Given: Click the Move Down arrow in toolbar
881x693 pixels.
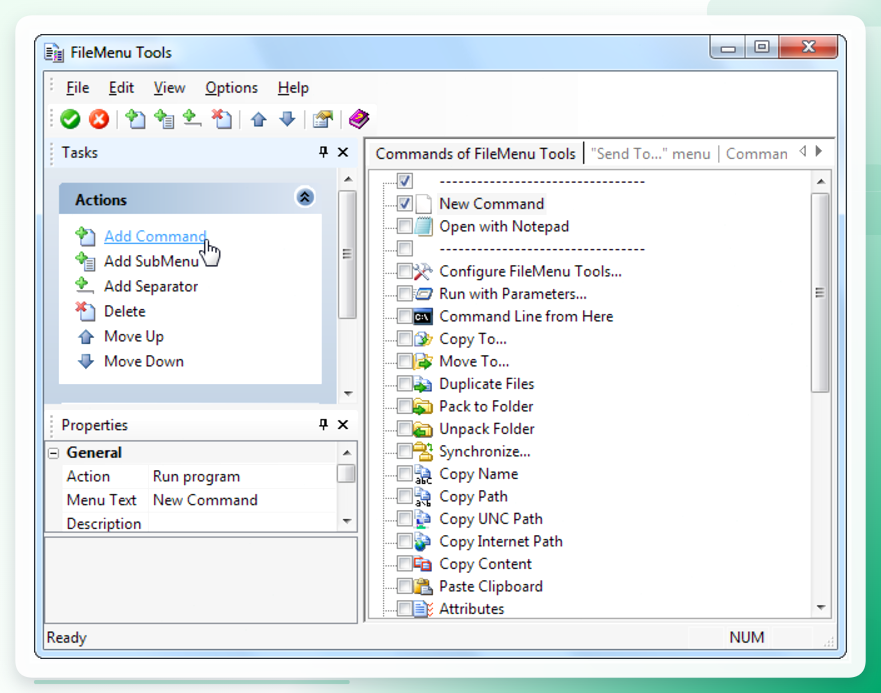Looking at the screenshot, I should click(x=287, y=119).
